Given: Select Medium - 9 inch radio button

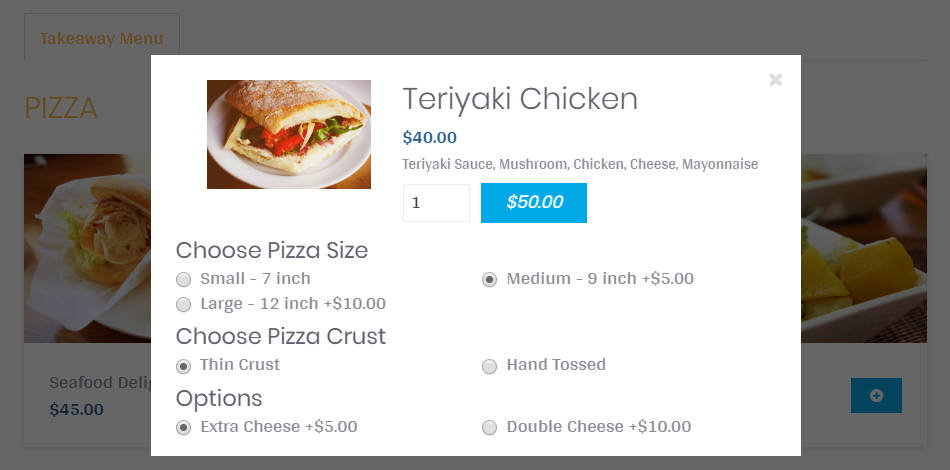Looking at the screenshot, I should 490,279.
